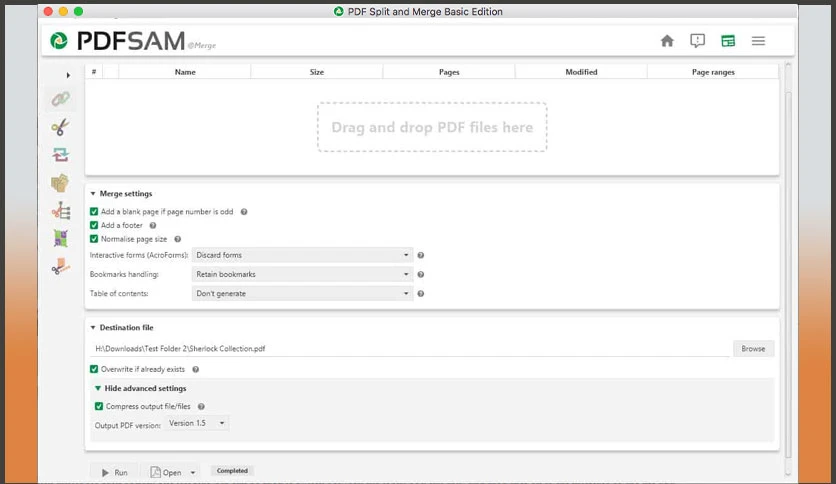836x484 pixels.
Task: Click the Page ranges column header
Action: click(x=713, y=72)
